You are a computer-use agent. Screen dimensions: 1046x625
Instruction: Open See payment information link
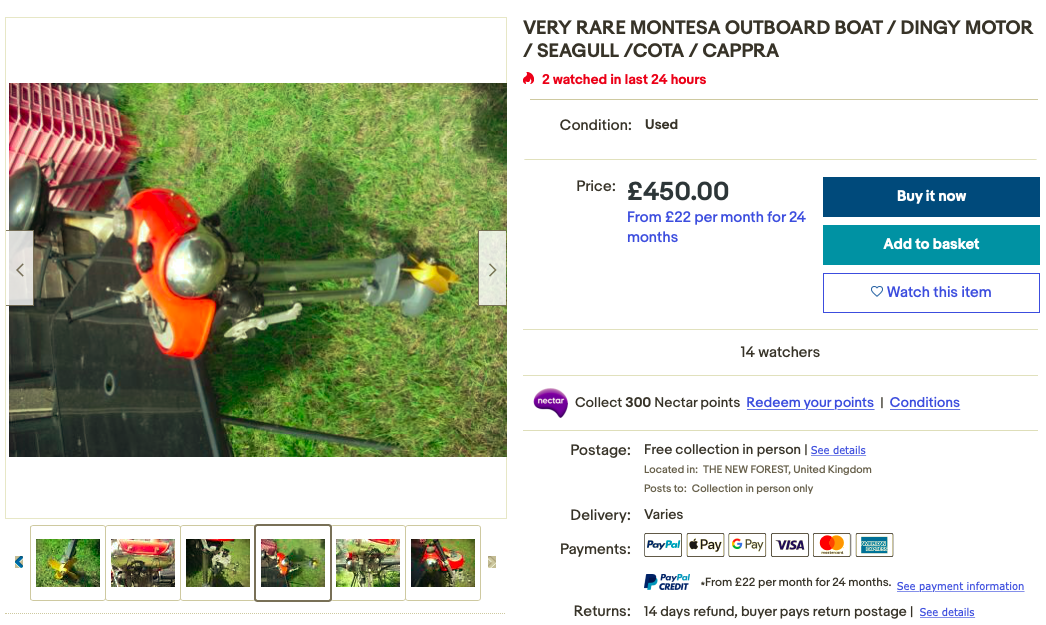click(960, 586)
